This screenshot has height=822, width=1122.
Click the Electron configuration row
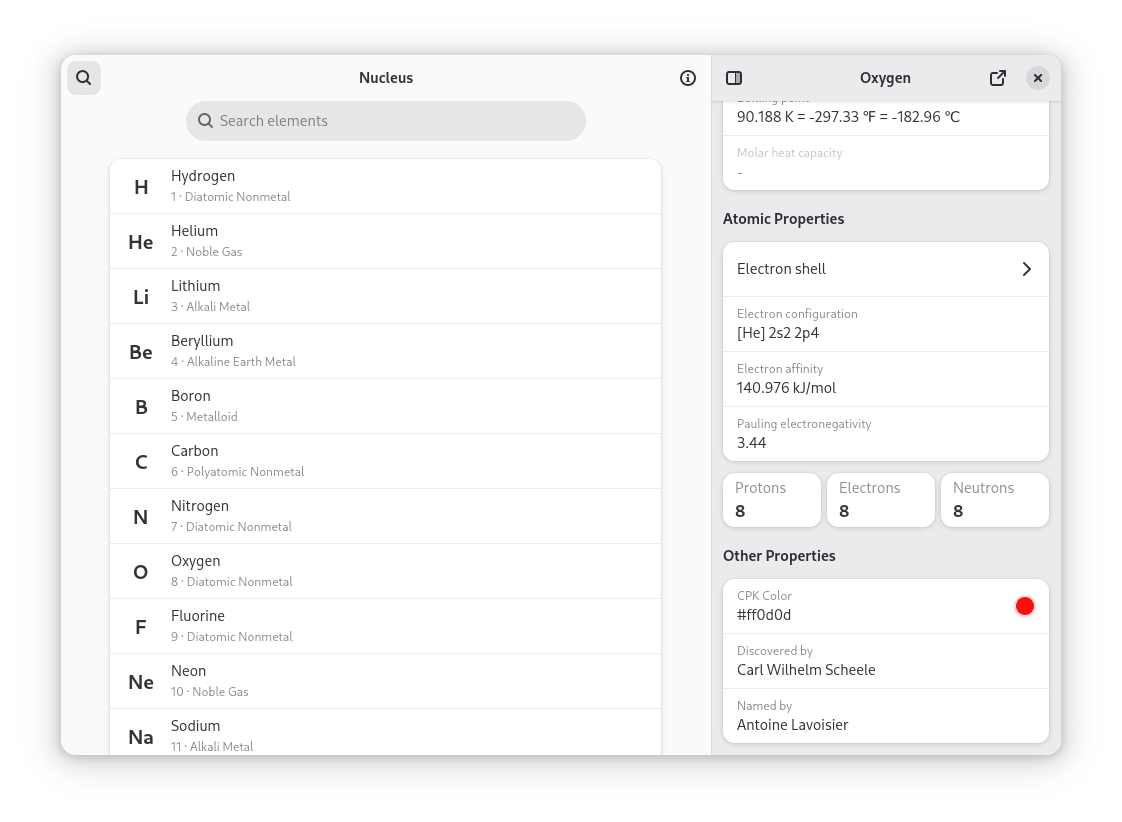click(885, 324)
